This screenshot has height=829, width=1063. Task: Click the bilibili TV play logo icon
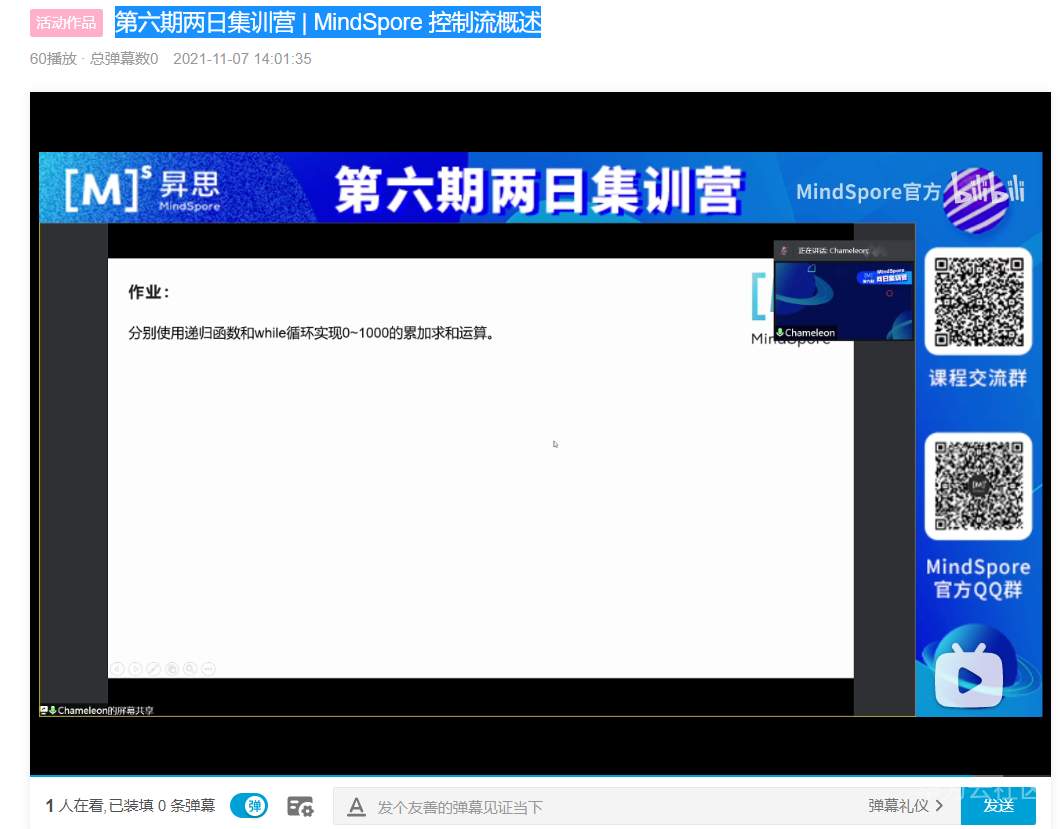[x=969, y=678]
